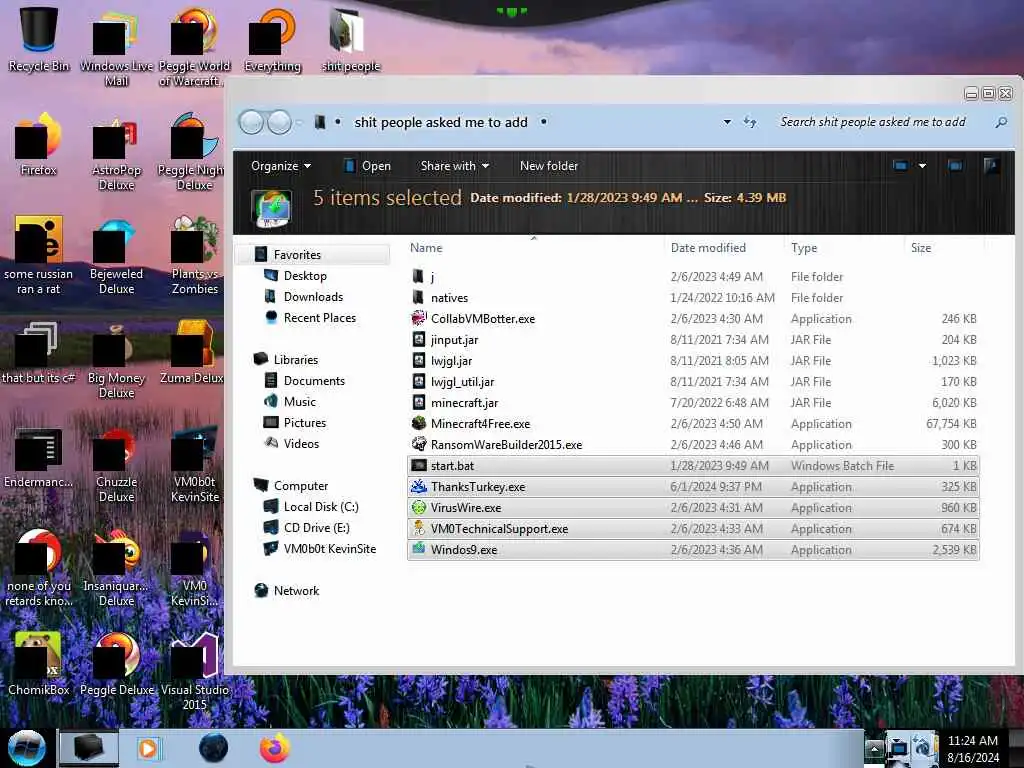This screenshot has height=768, width=1024.
Task: Select Recent Places in navigation pane
Action: pos(319,317)
